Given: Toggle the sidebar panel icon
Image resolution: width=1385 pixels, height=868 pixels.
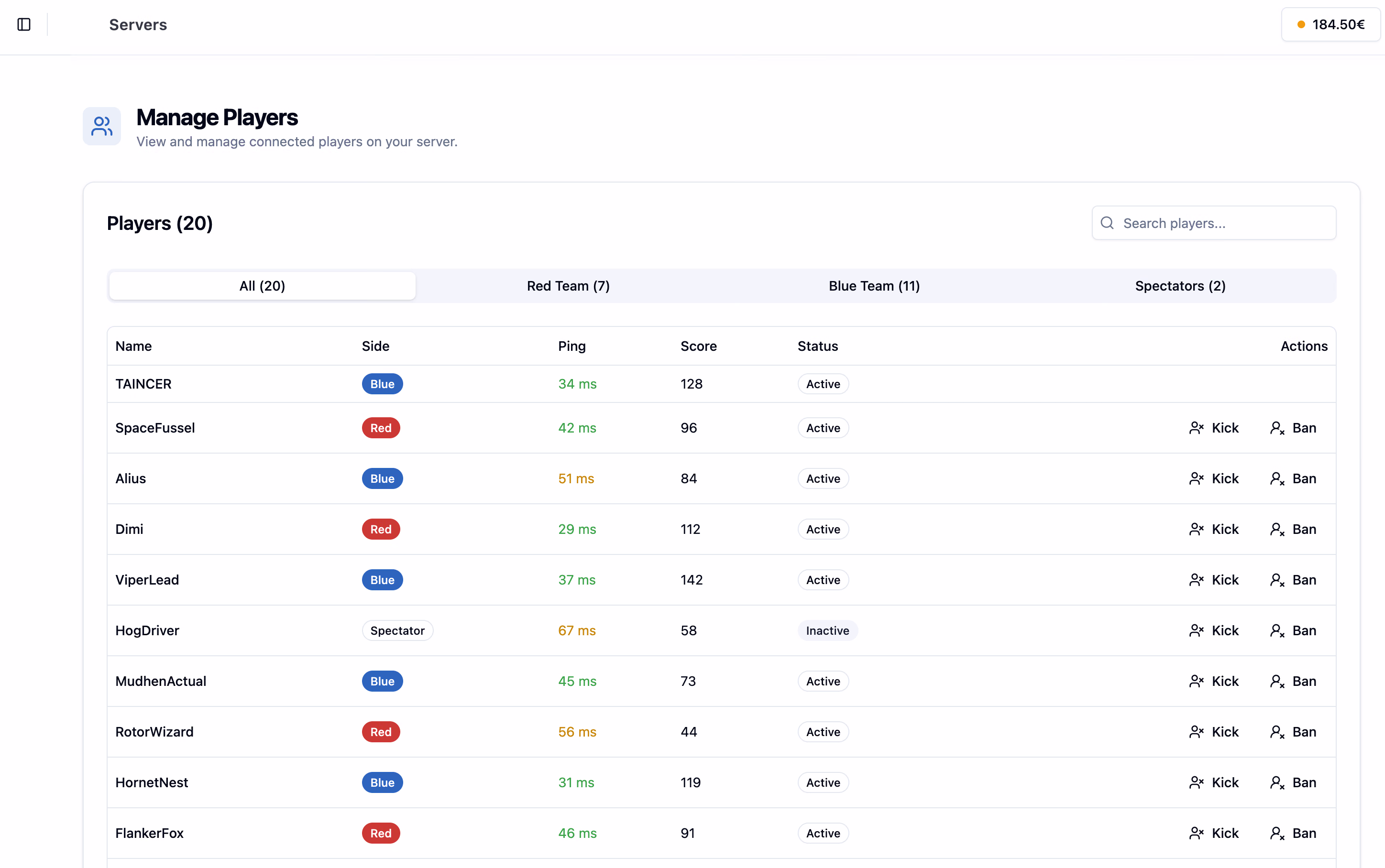Looking at the screenshot, I should [x=23, y=25].
